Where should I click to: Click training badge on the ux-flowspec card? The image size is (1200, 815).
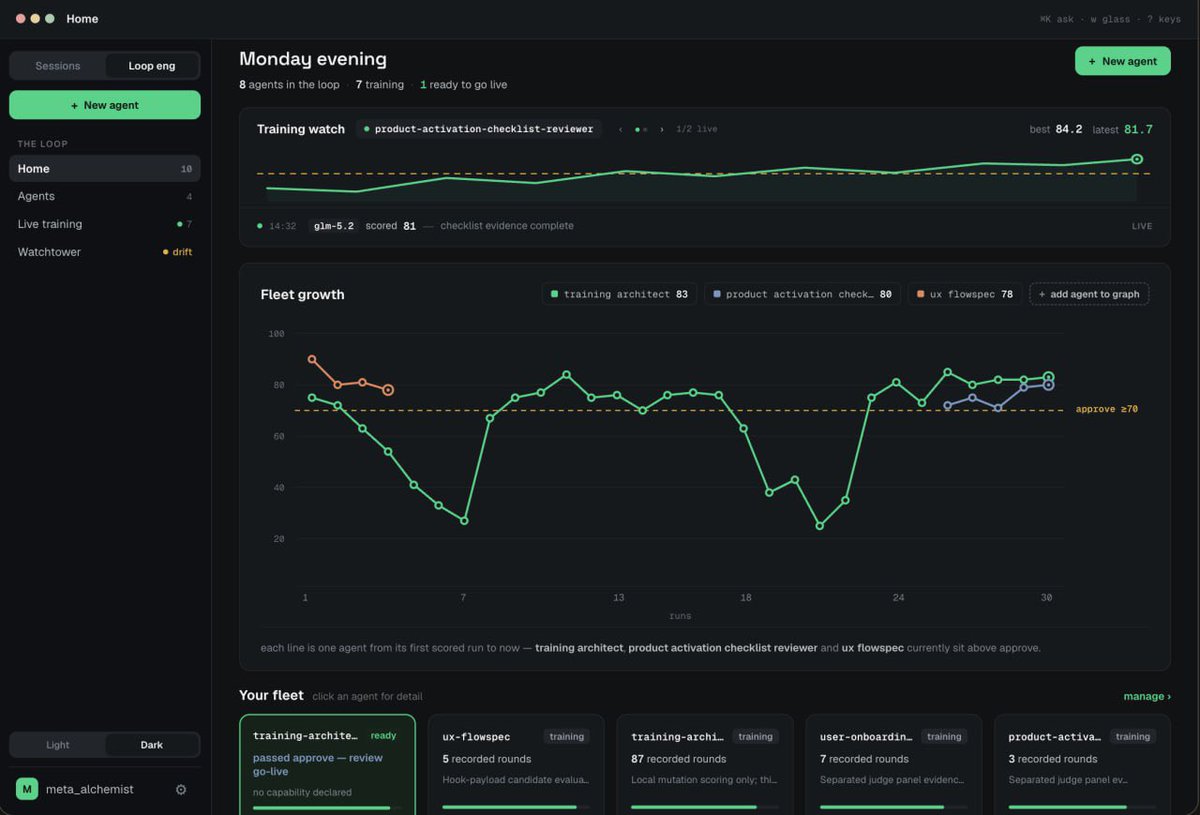point(567,736)
